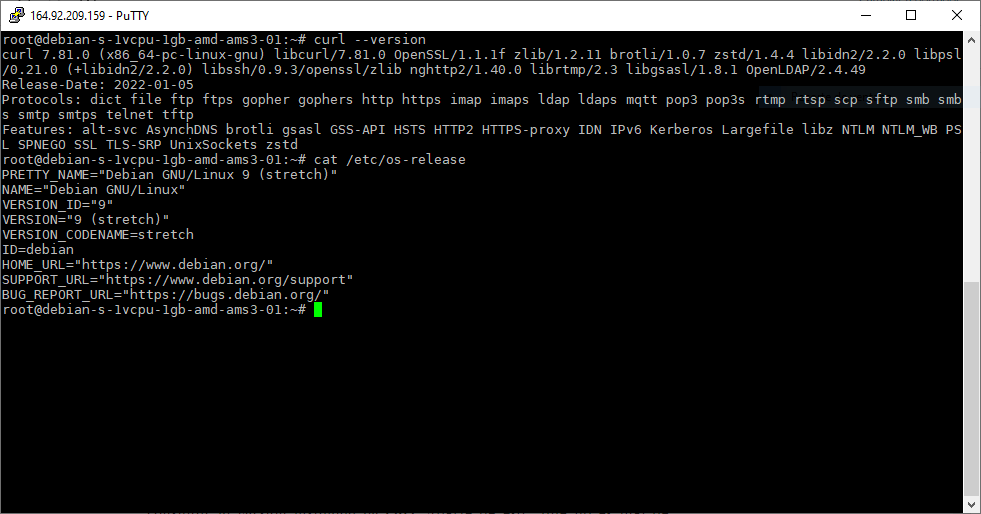Click the PRETTY_NAME Debian stretch line
Screen dimensions: 981x514
pyautogui.click(x=170, y=174)
